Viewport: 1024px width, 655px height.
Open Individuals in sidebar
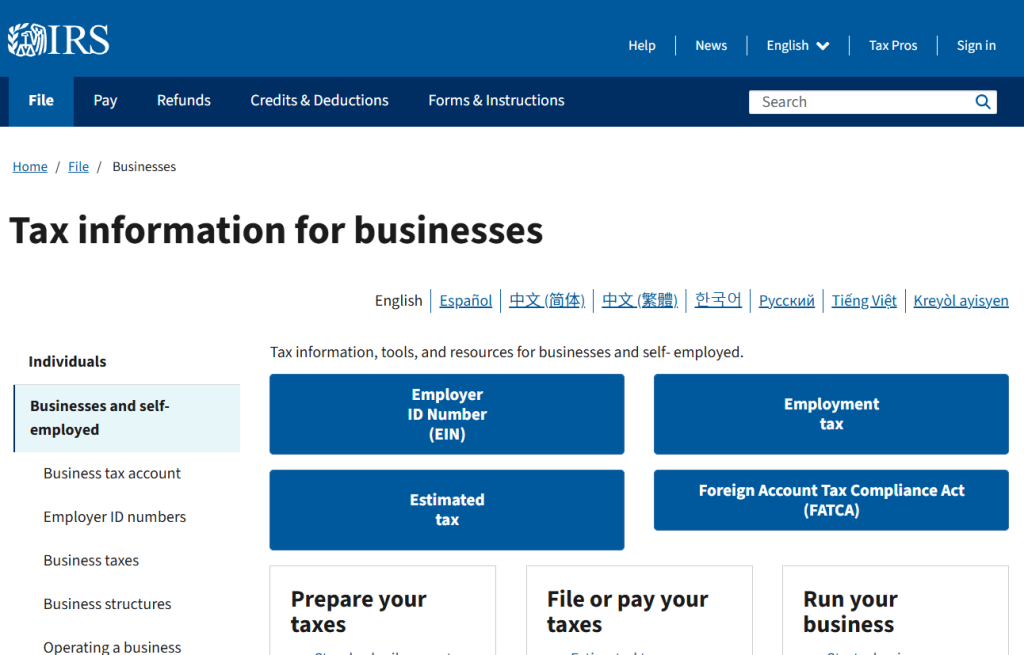pyautogui.click(x=67, y=362)
